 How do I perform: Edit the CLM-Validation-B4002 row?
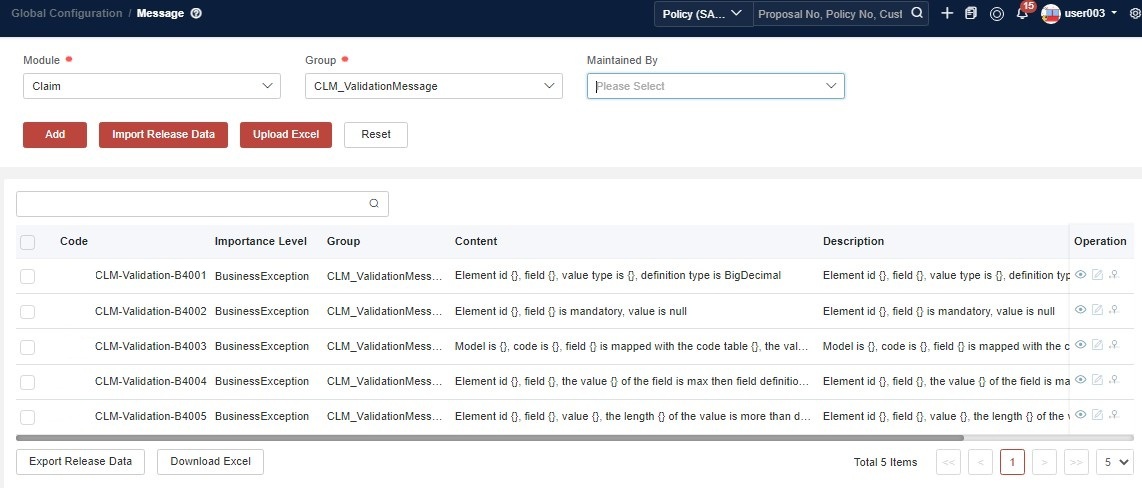pyautogui.click(x=1097, y=310)
